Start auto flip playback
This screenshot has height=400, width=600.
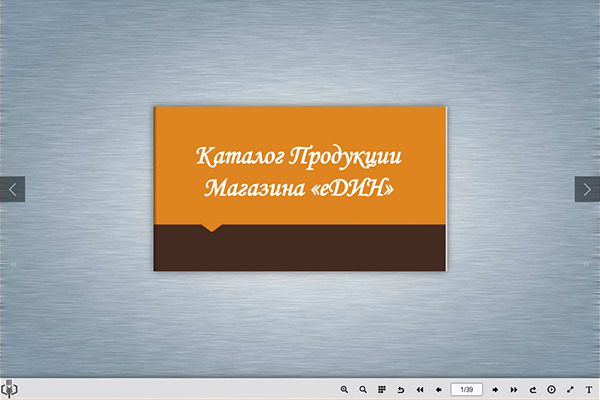tap(551, 389)
